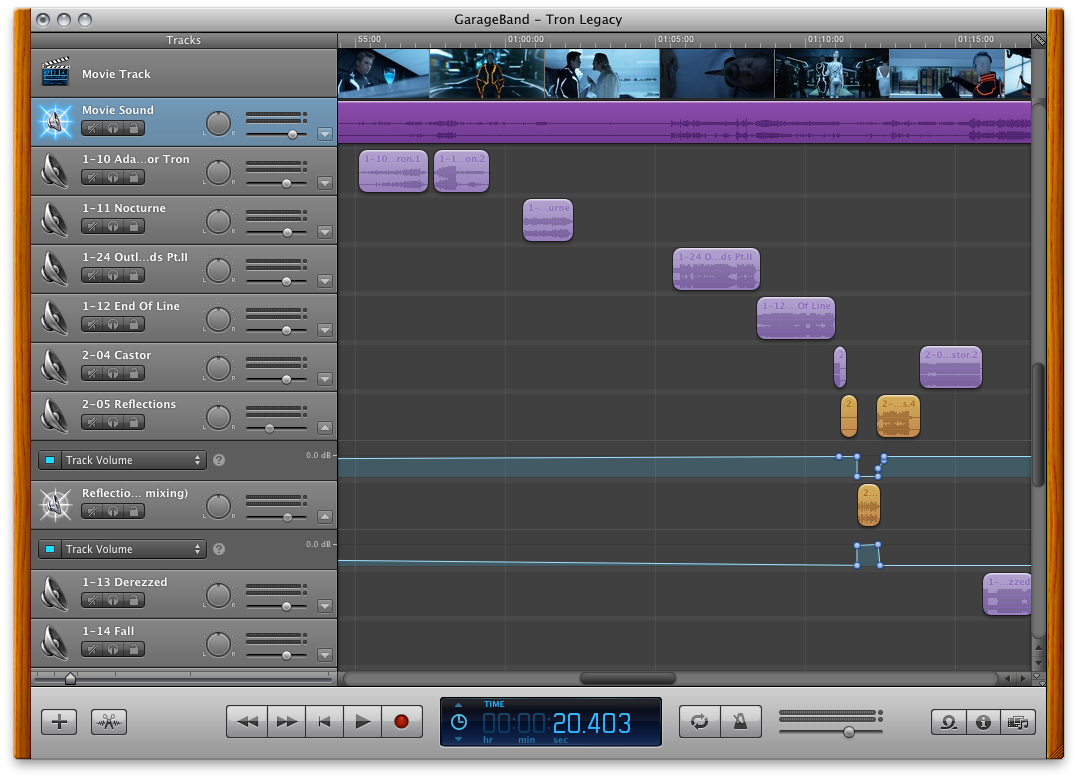Select the Movie Track clapperboard icon
Screen dimensions: 1078x779
[x=55, y=72]
